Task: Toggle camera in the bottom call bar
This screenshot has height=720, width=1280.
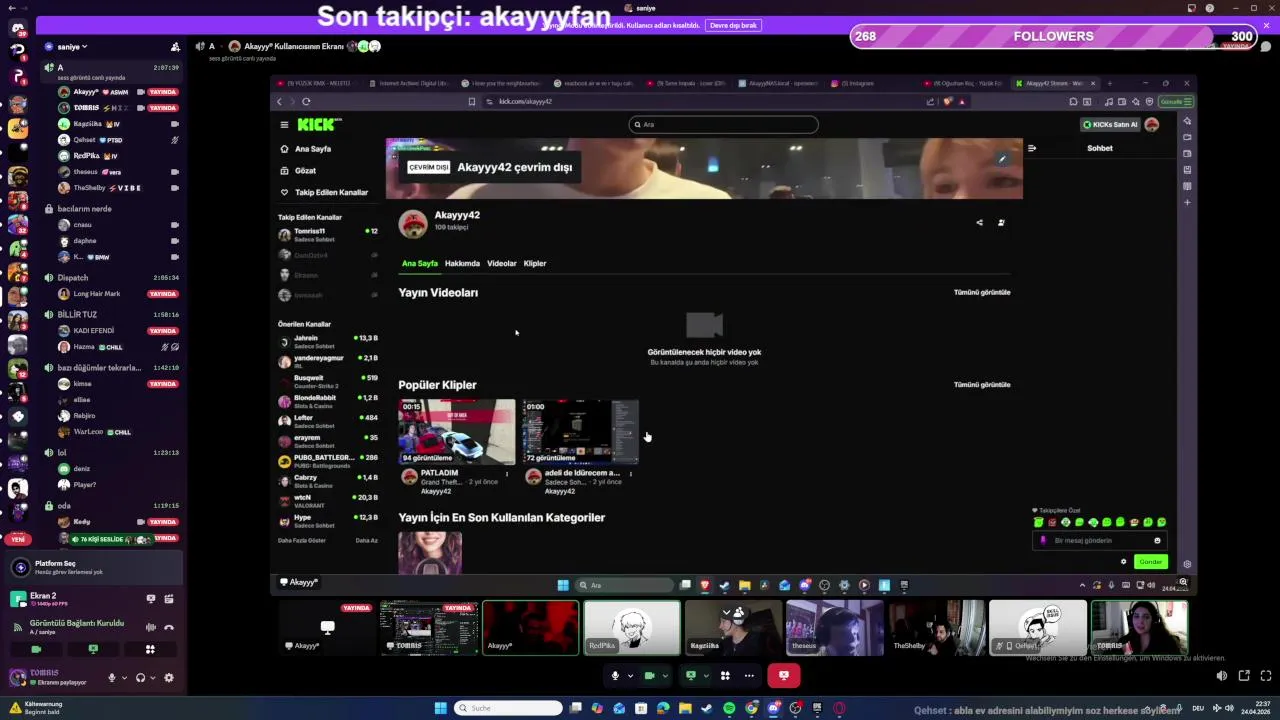Action: coord(650,676)
